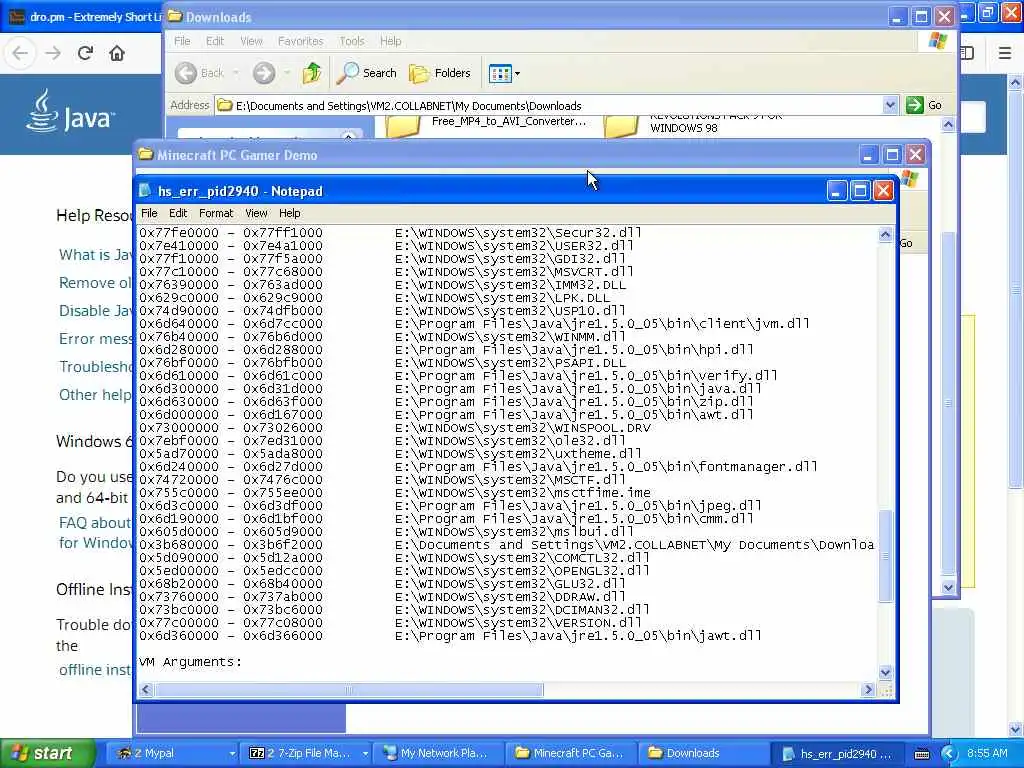The image size is (1024, 768).
Task: Click Downloads window scroll down arrow
Action: click(948, 587)
